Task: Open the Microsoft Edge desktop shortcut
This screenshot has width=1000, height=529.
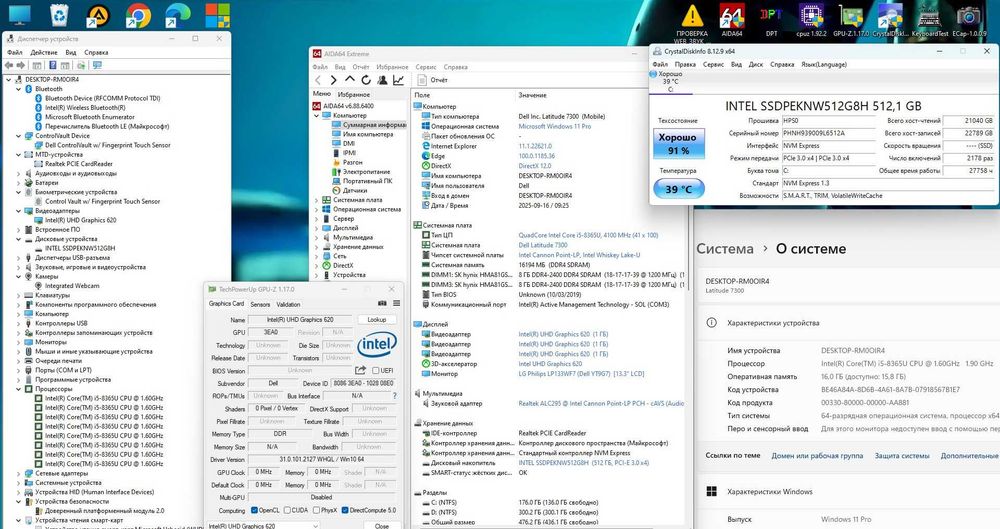Action: (178, 15)
